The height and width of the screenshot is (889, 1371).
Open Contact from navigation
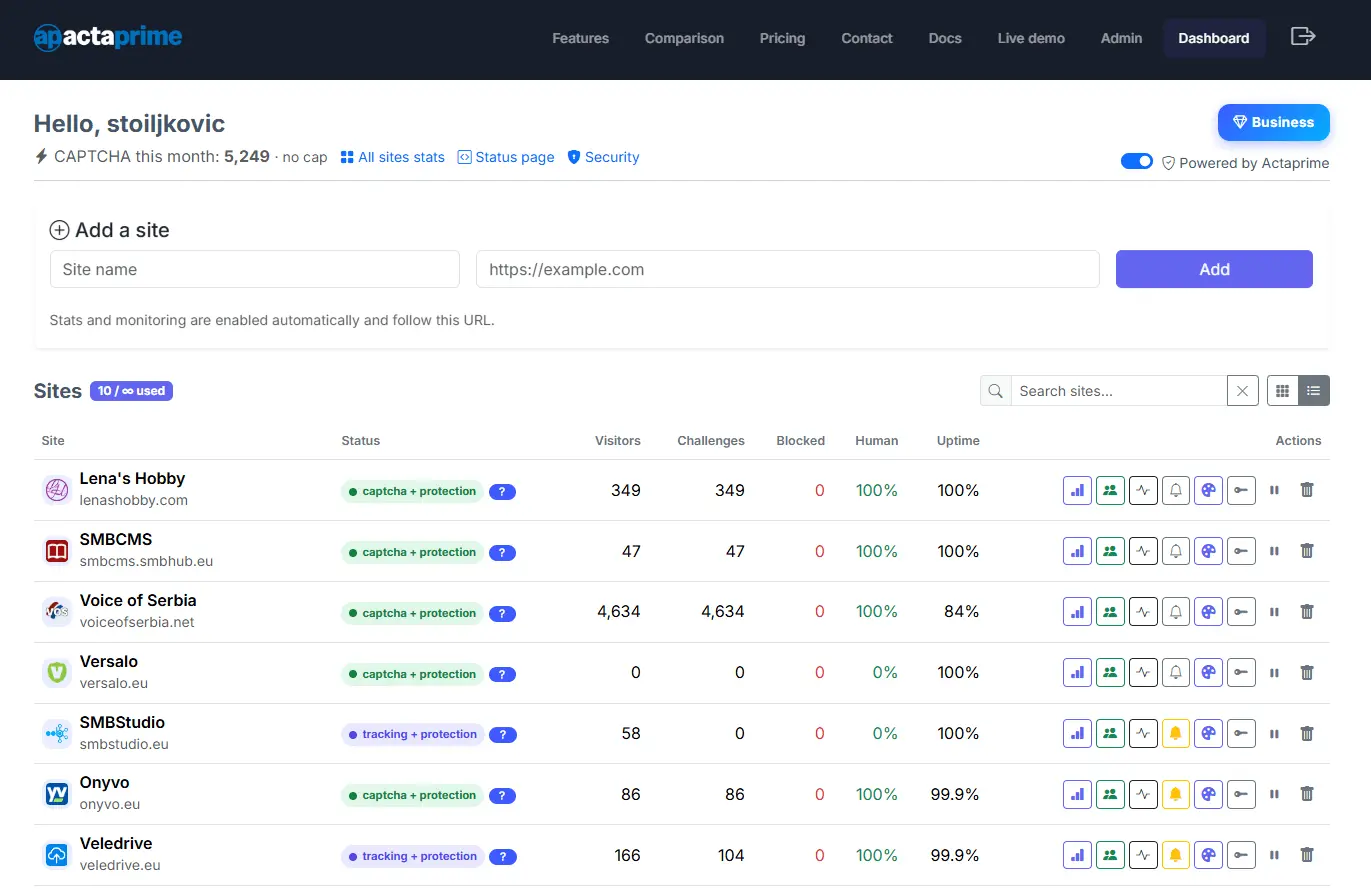coord(867,38)
